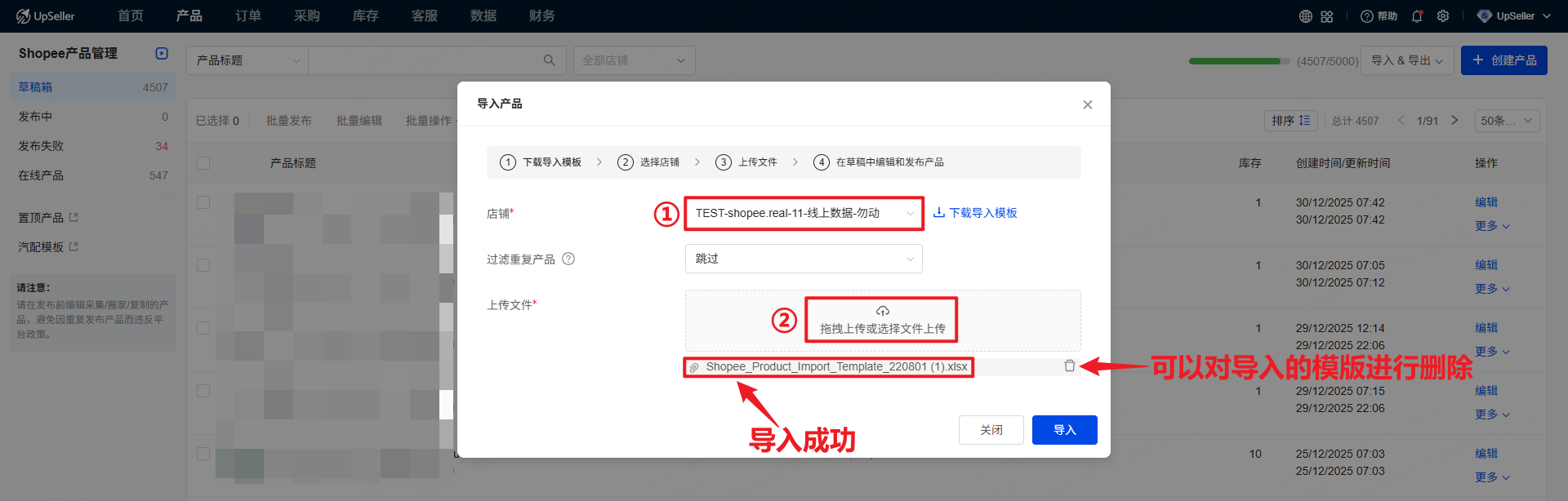The image size is (1568, 501).
Task: Expand the 店铺 store dropdown
Action: coord(804,213)
